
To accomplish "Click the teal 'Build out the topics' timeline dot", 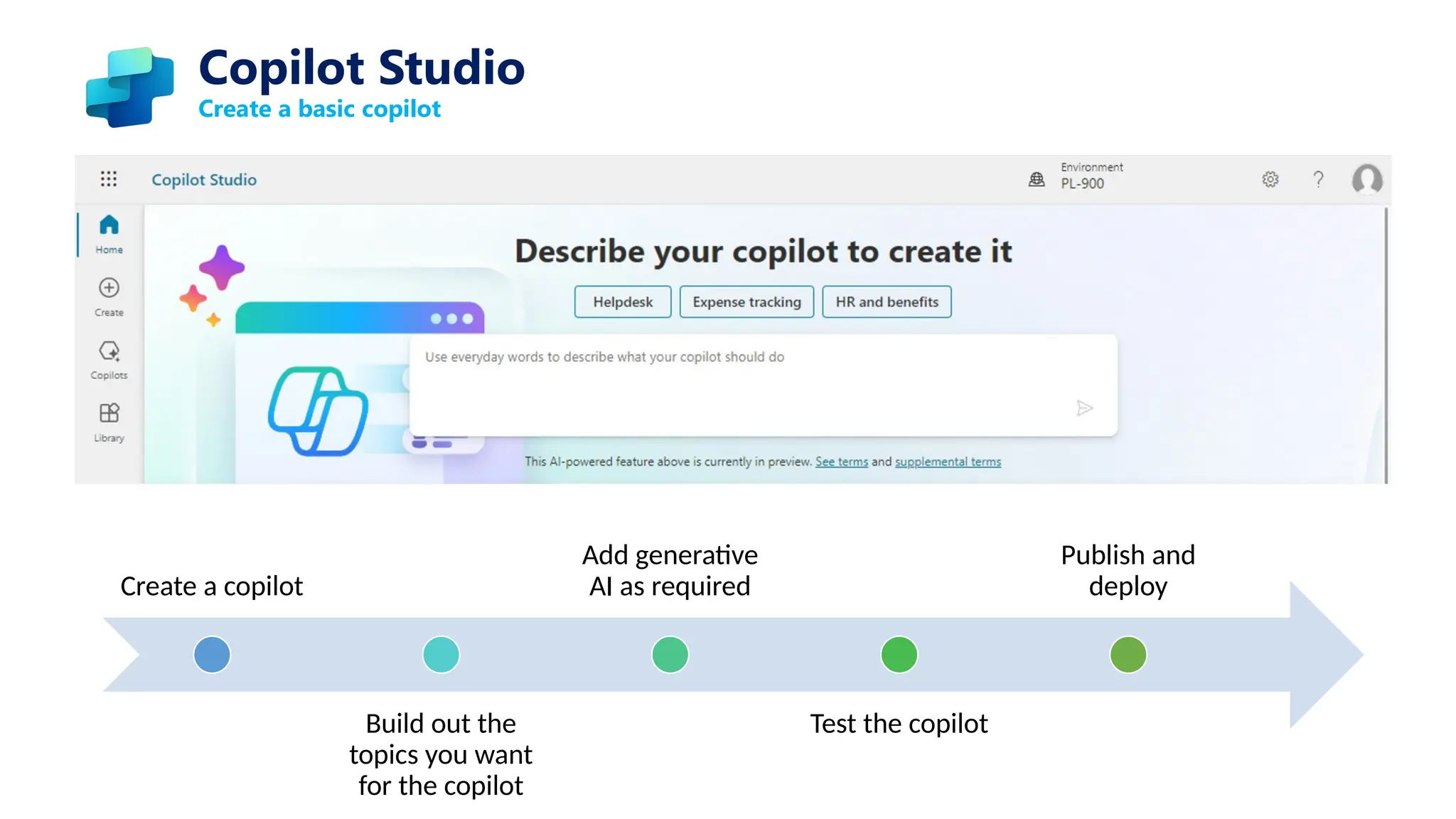I will (x=441, y=654).
